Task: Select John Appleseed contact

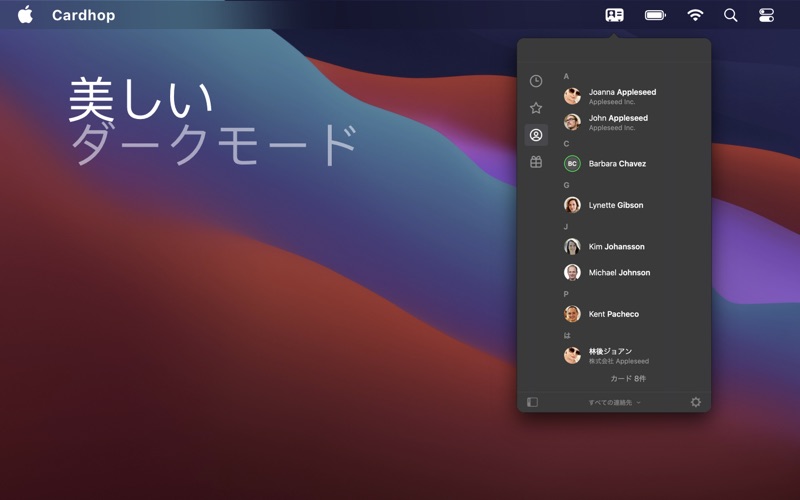Action: 632,122
